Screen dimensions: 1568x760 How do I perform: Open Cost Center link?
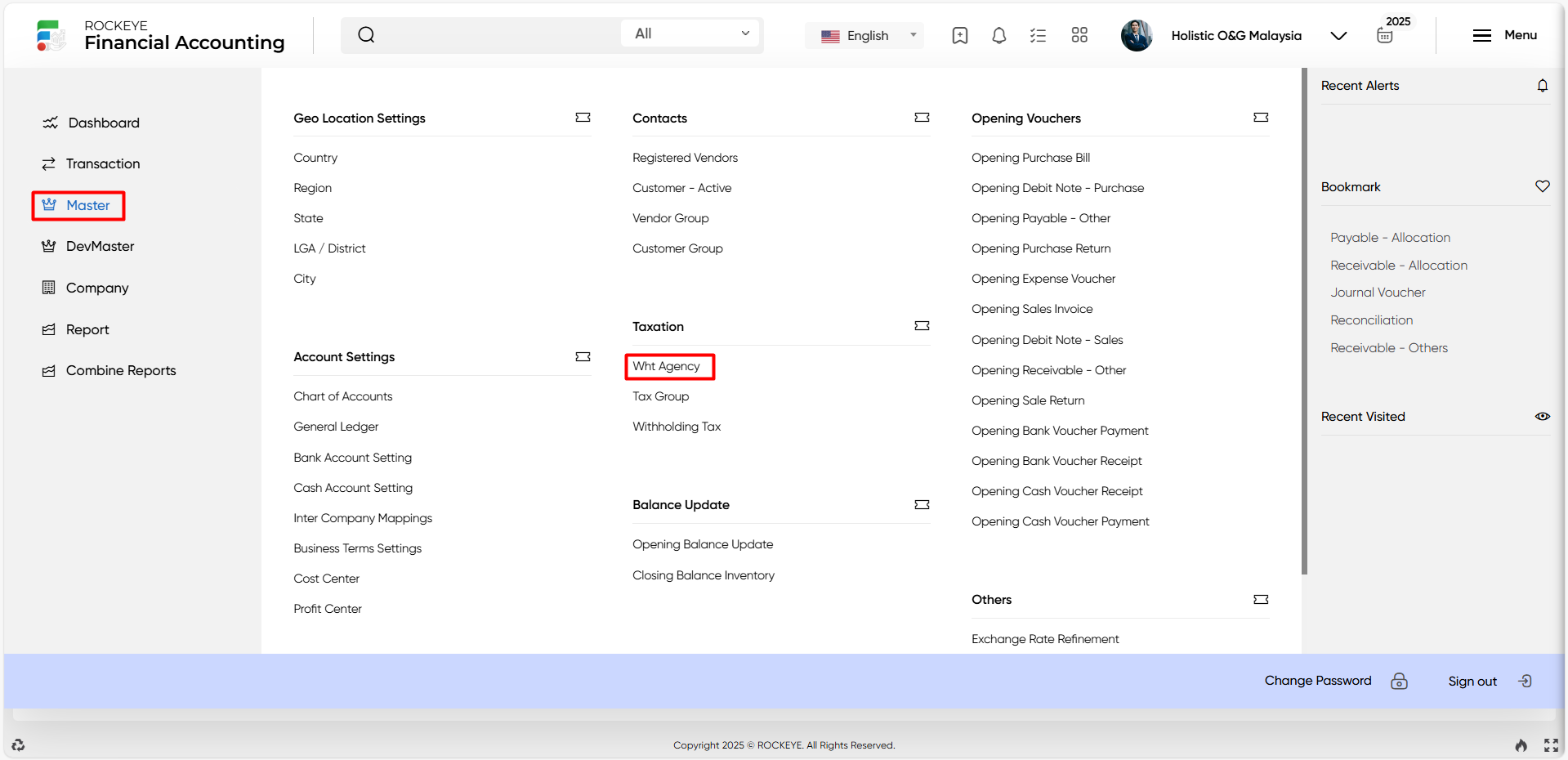[326, 579]
